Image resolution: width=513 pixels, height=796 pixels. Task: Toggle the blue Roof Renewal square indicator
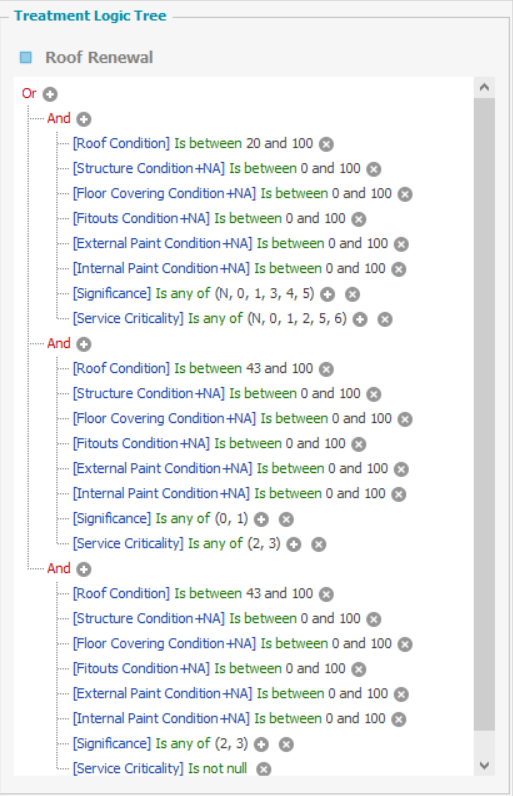pos(25,57)
